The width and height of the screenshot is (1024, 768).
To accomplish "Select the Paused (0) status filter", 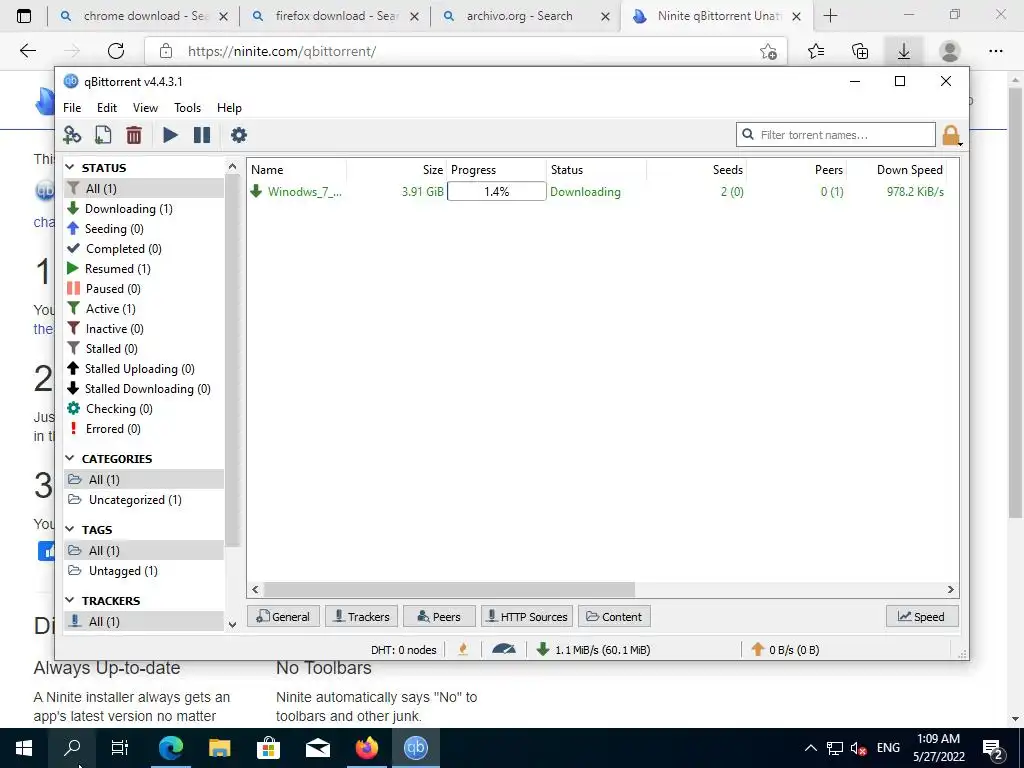I will (112, 289).
